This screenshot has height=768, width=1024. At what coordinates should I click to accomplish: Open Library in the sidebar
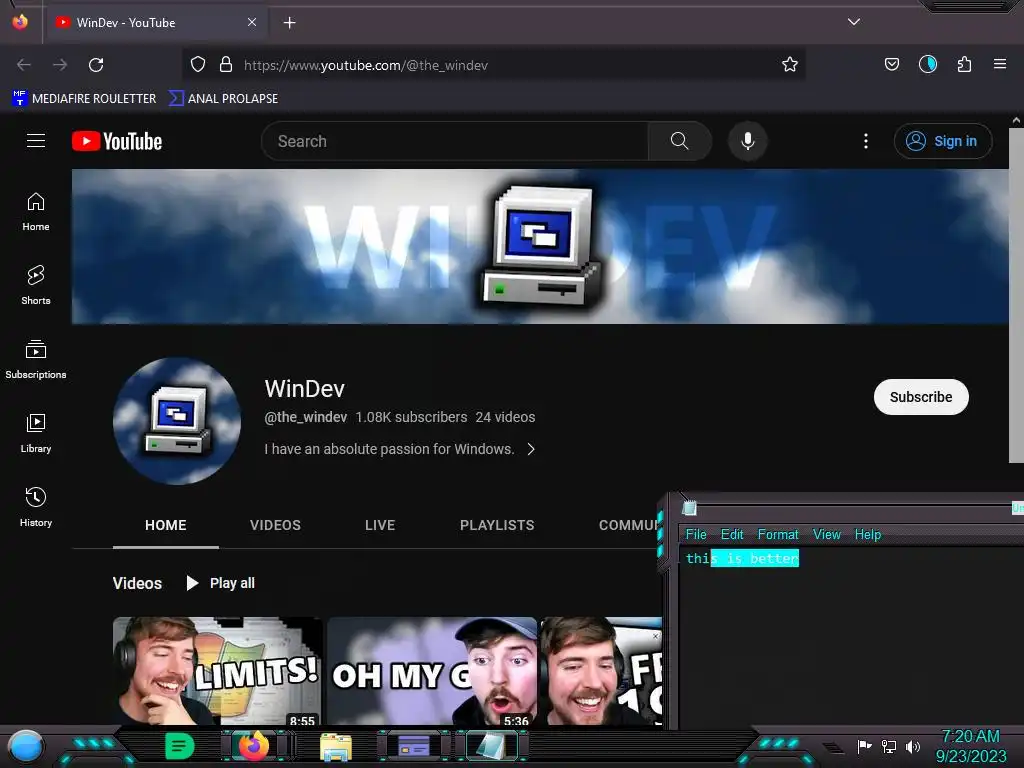[x=36, y=433]
